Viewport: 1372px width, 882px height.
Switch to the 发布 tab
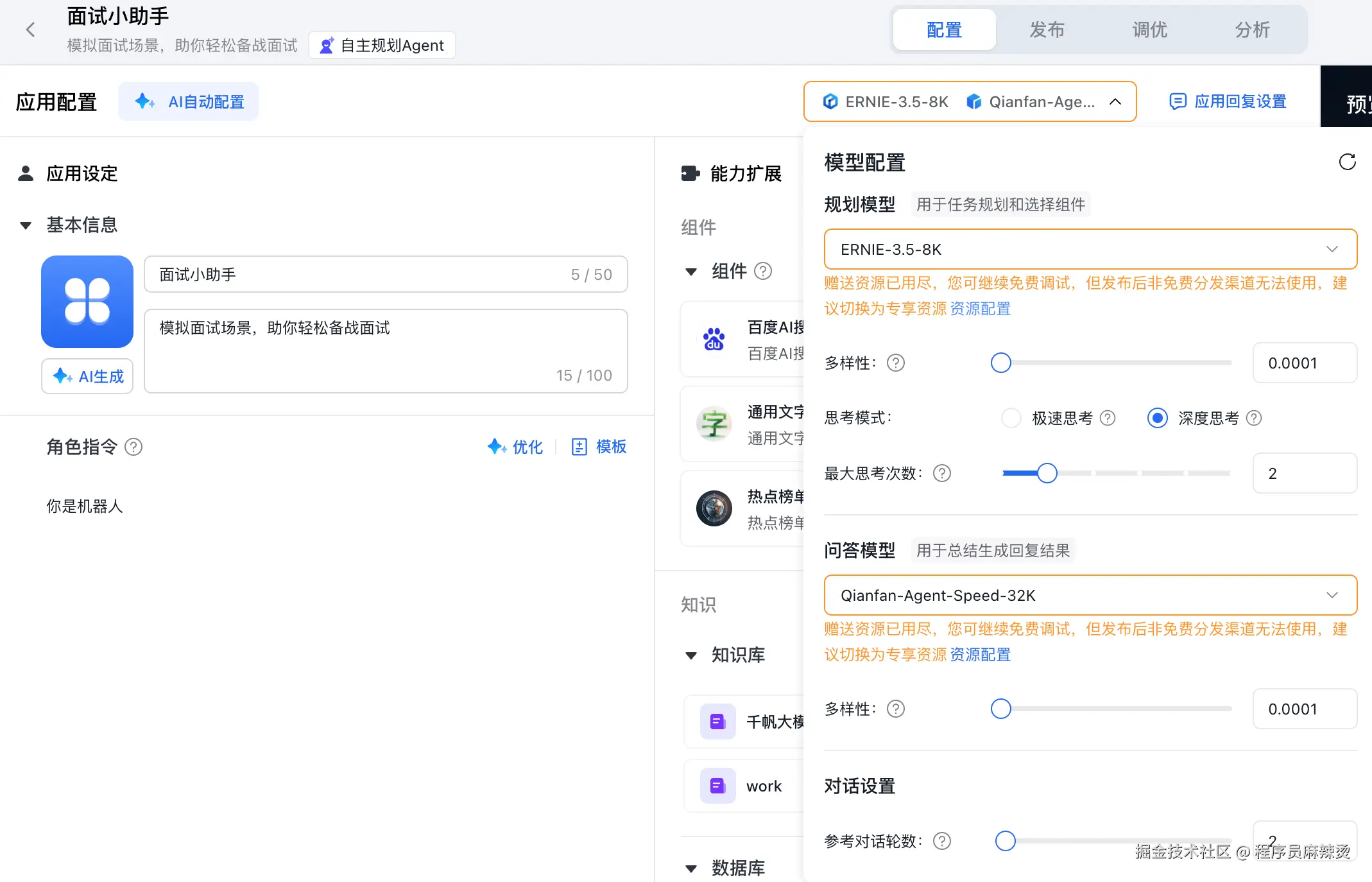click(1046, 29)
